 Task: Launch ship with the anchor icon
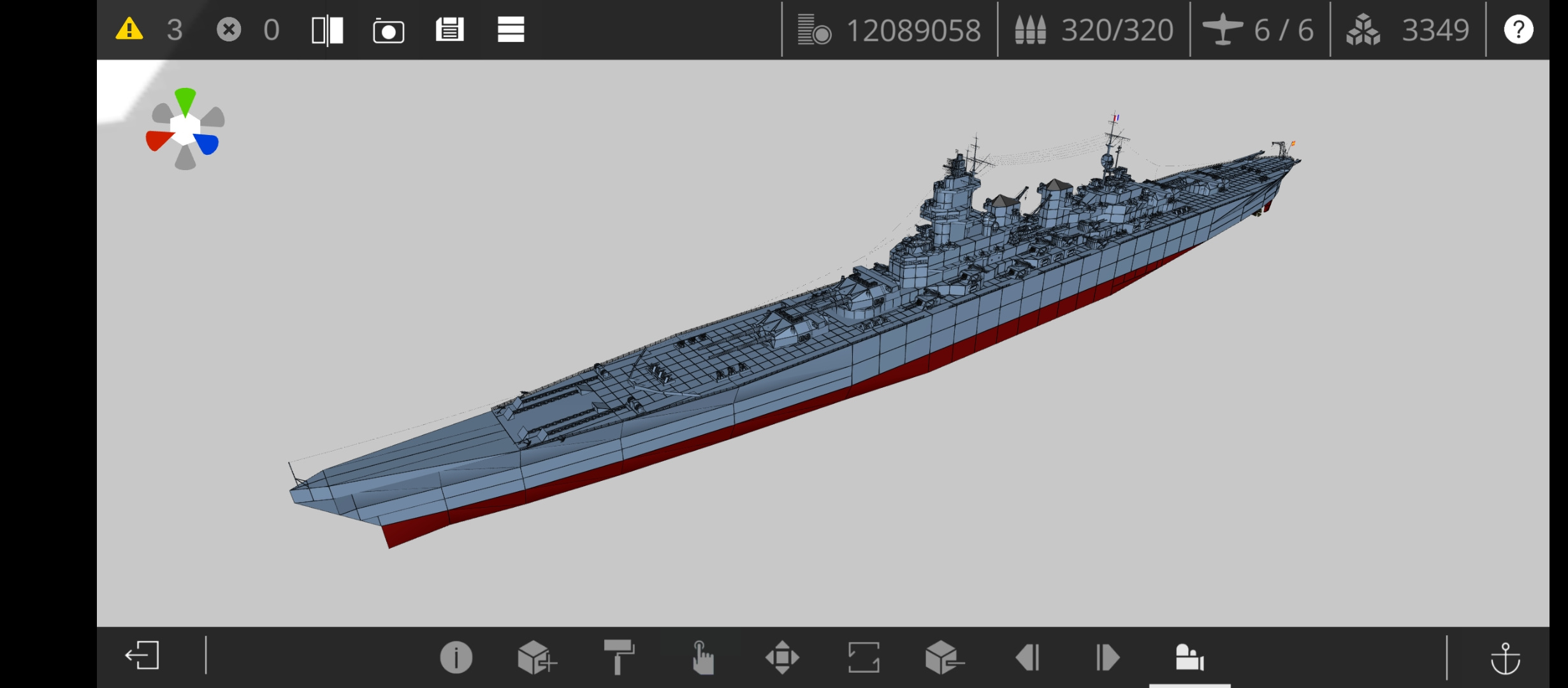click(x=1505, y=658)
